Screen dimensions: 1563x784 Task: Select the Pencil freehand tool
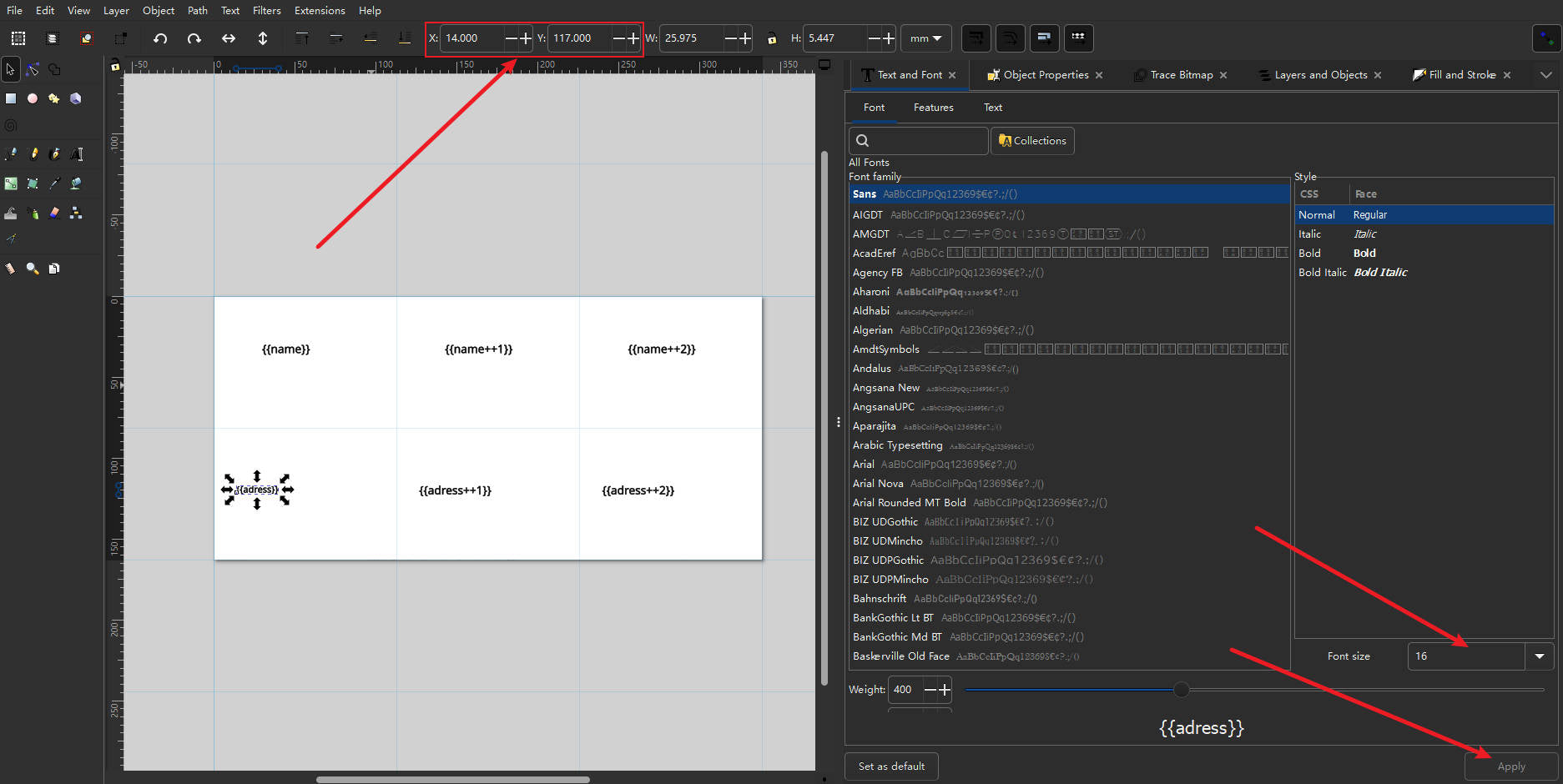pos(11,153)
